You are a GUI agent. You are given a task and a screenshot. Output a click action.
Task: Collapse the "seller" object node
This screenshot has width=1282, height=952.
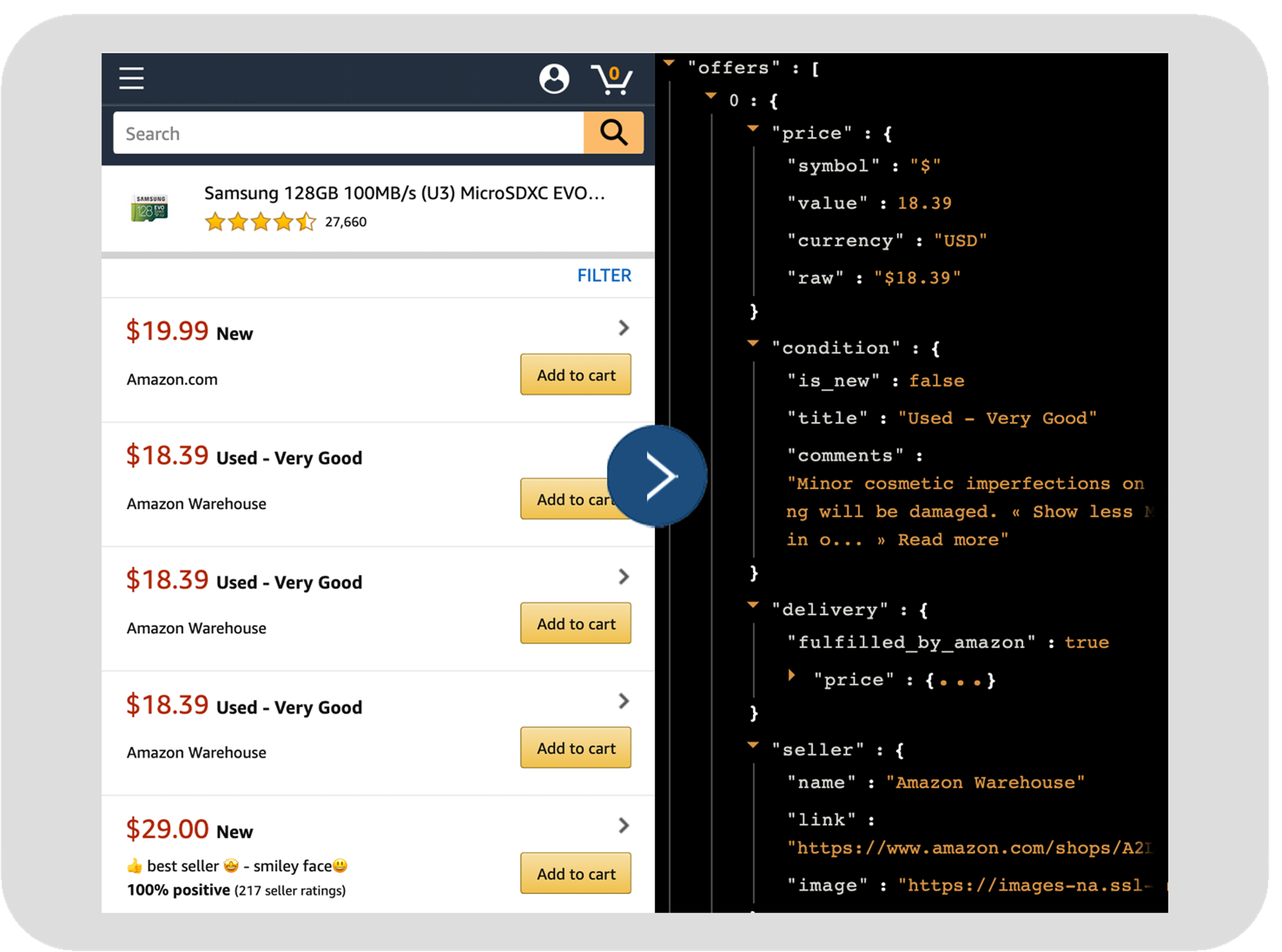pyautogui.click(x=752, y=745)
